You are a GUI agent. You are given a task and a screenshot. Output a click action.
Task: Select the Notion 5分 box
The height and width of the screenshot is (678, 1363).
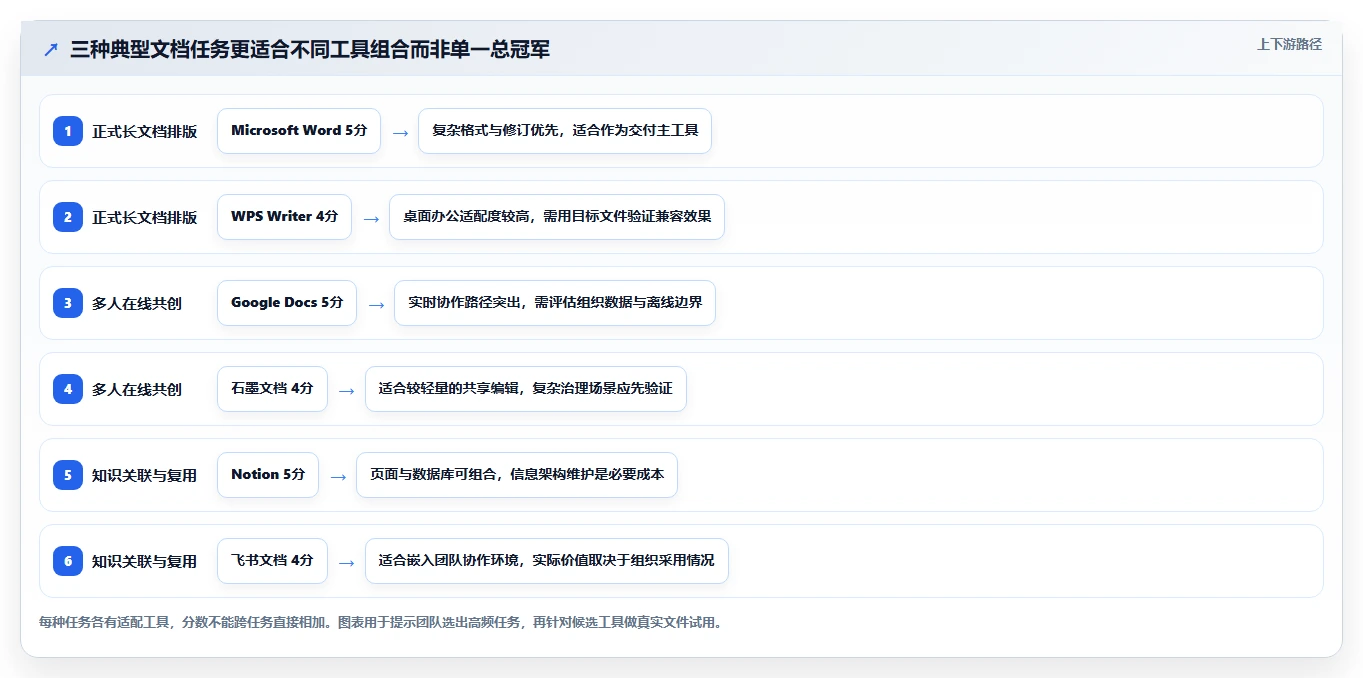point(268,475)
